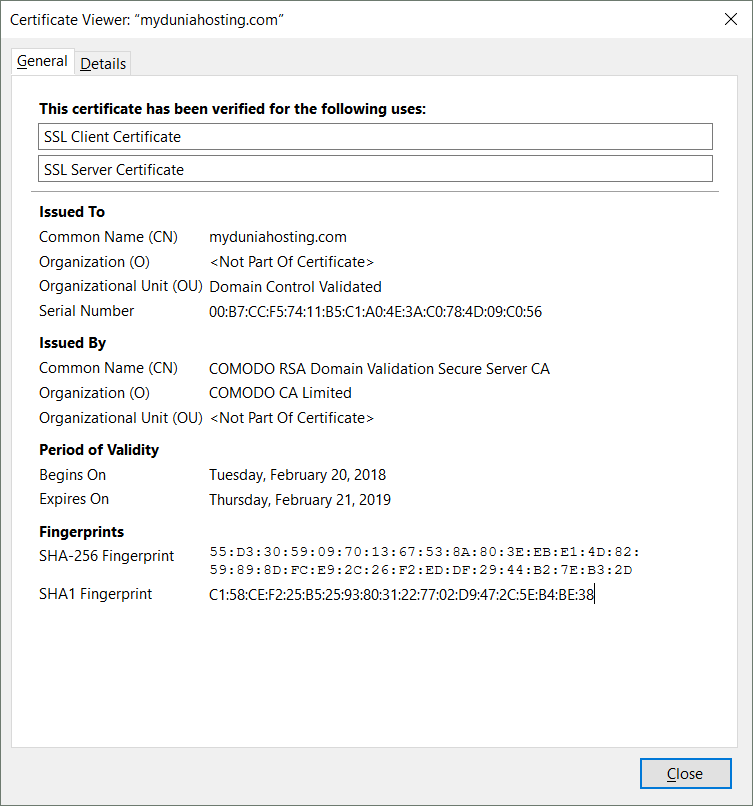Click issued-to common name myduniahosting.com

278,237
